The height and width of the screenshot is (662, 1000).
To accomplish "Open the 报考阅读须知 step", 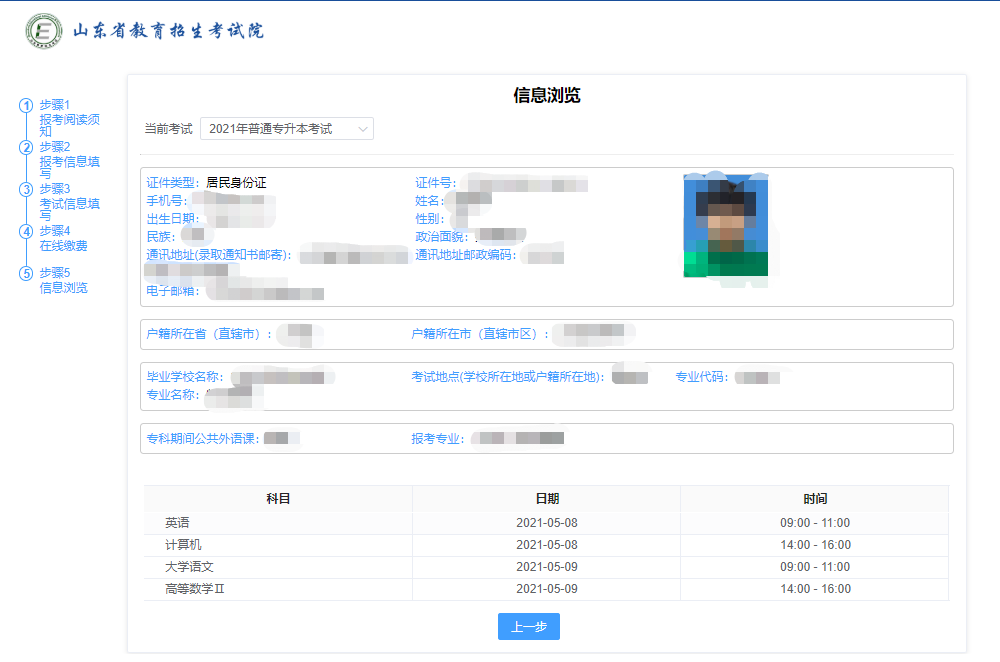I will point(69,124).
